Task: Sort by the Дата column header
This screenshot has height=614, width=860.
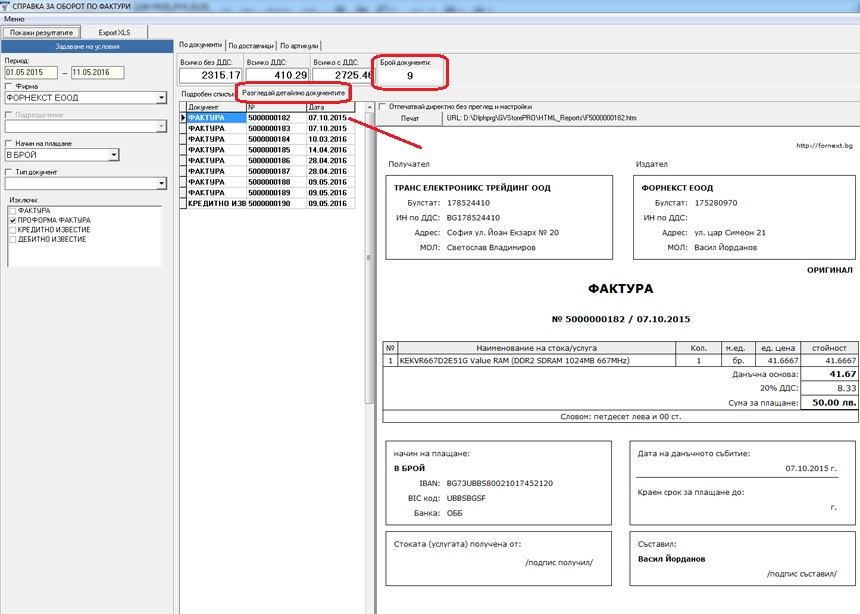Action: pyautogui.click(x=330, y=107)
